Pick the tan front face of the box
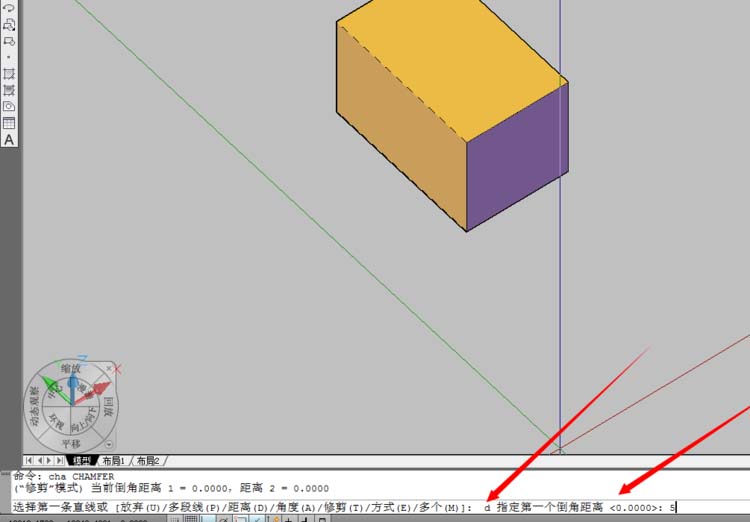750x522 pixels. click(402, 127)
